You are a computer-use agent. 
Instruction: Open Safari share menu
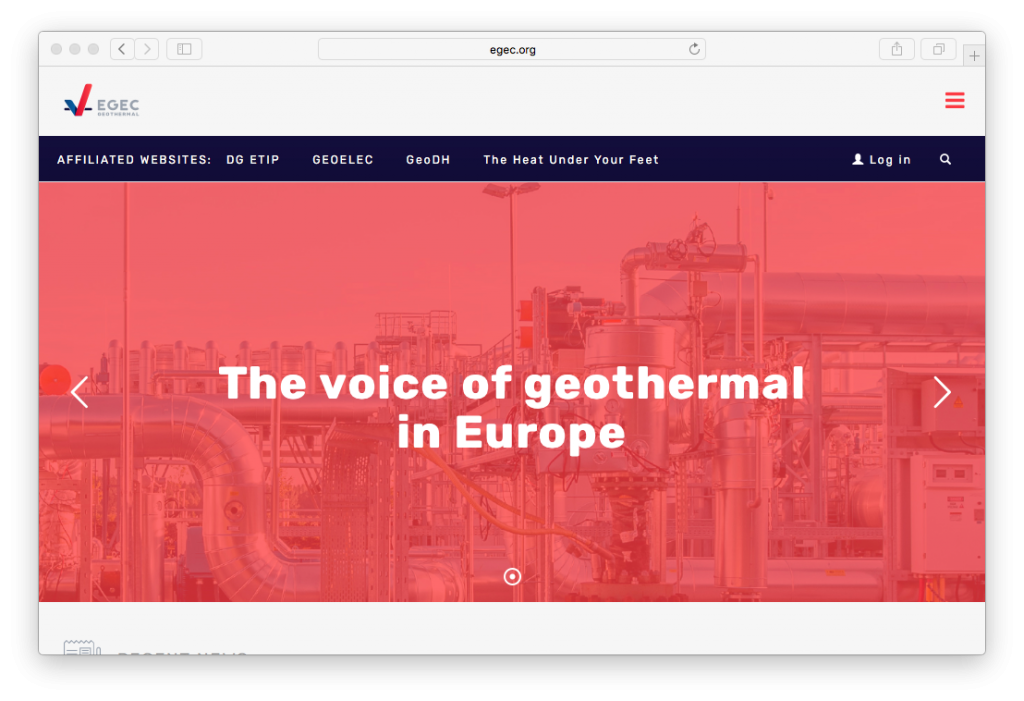(x=897, y=49)
